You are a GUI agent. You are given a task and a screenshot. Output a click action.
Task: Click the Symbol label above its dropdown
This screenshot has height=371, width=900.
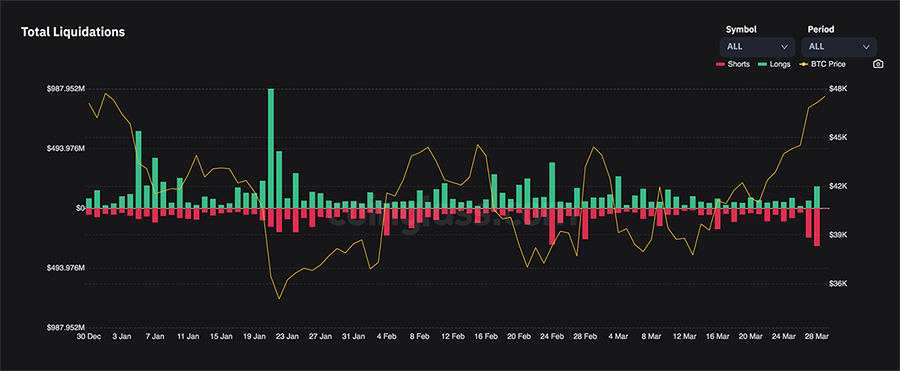point(741,29)
